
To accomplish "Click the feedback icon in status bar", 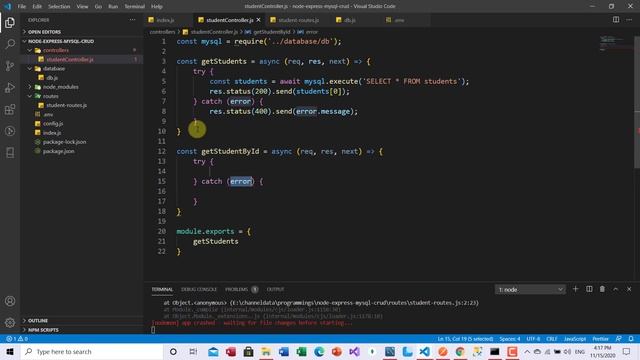I will pyautogui.click(x=619, y=339).
